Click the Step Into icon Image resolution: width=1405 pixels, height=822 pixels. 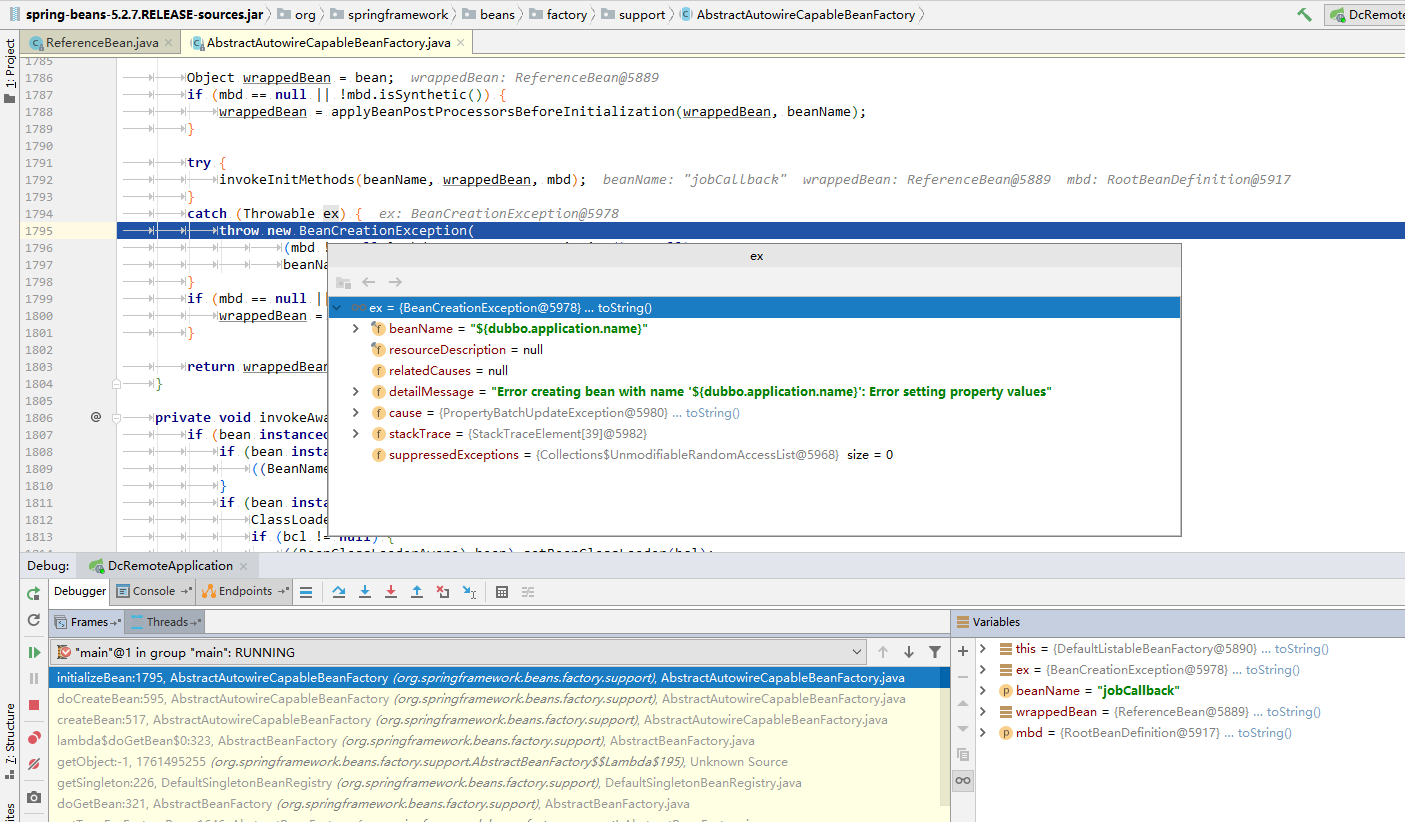point(365,592)
